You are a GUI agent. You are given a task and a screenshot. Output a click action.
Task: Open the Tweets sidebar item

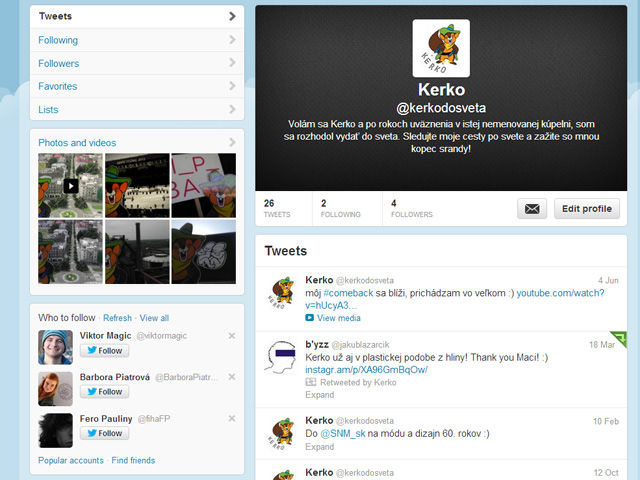[x=137, y=16]
